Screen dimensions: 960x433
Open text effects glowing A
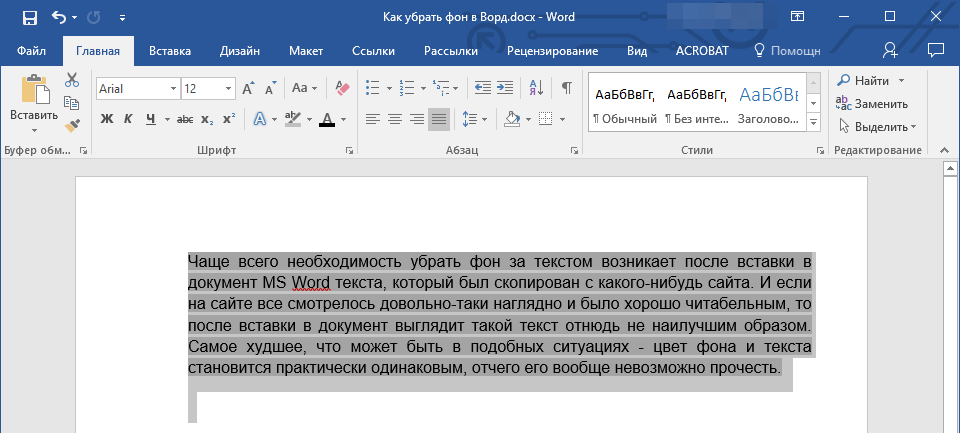pyautogui.click(x=260, y=119)
